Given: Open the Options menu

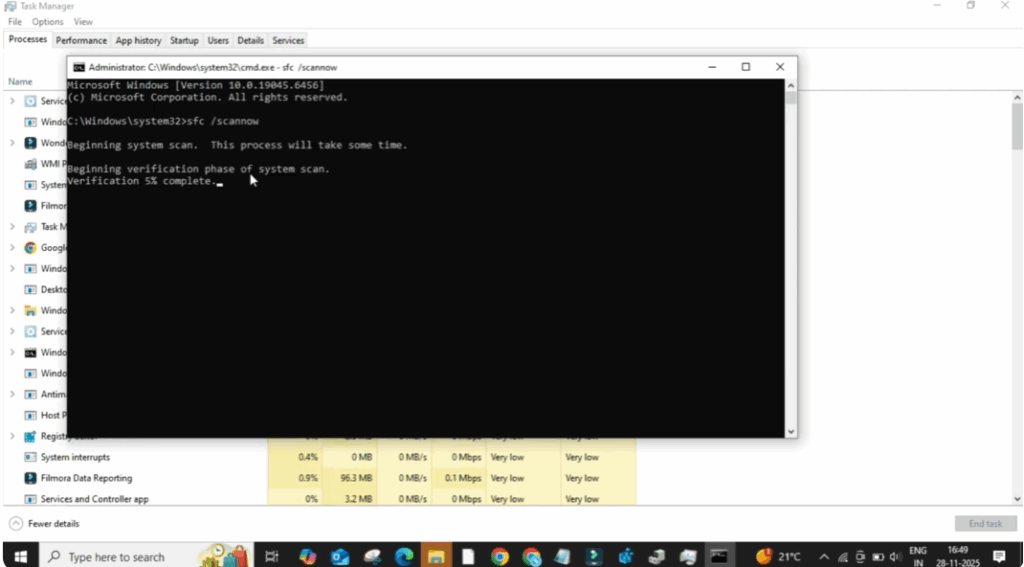Looking at the screenshot, I should tap(47, 21).
